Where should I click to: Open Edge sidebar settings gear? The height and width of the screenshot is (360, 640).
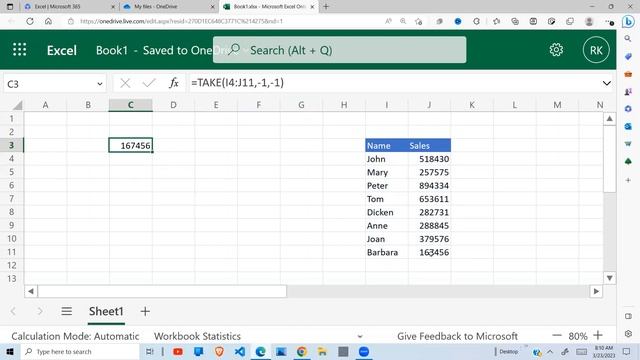(x=628, y=333)
